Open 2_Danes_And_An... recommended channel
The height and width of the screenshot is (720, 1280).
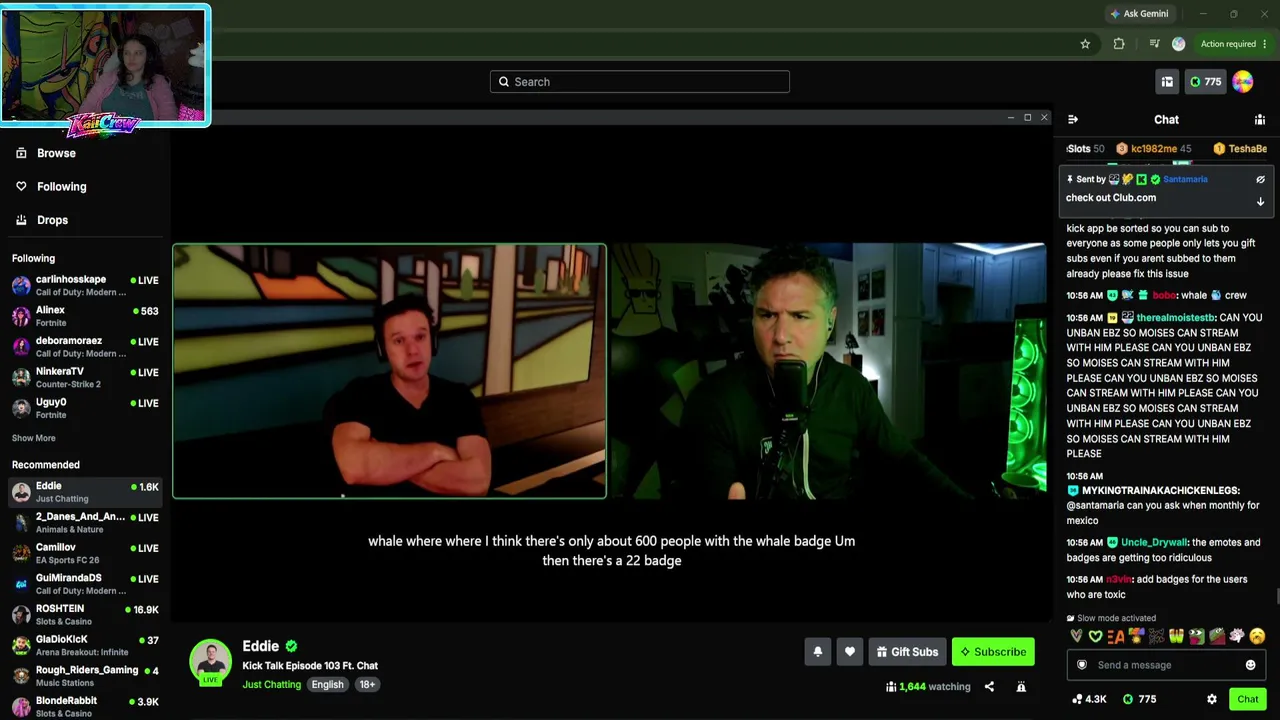85,523
